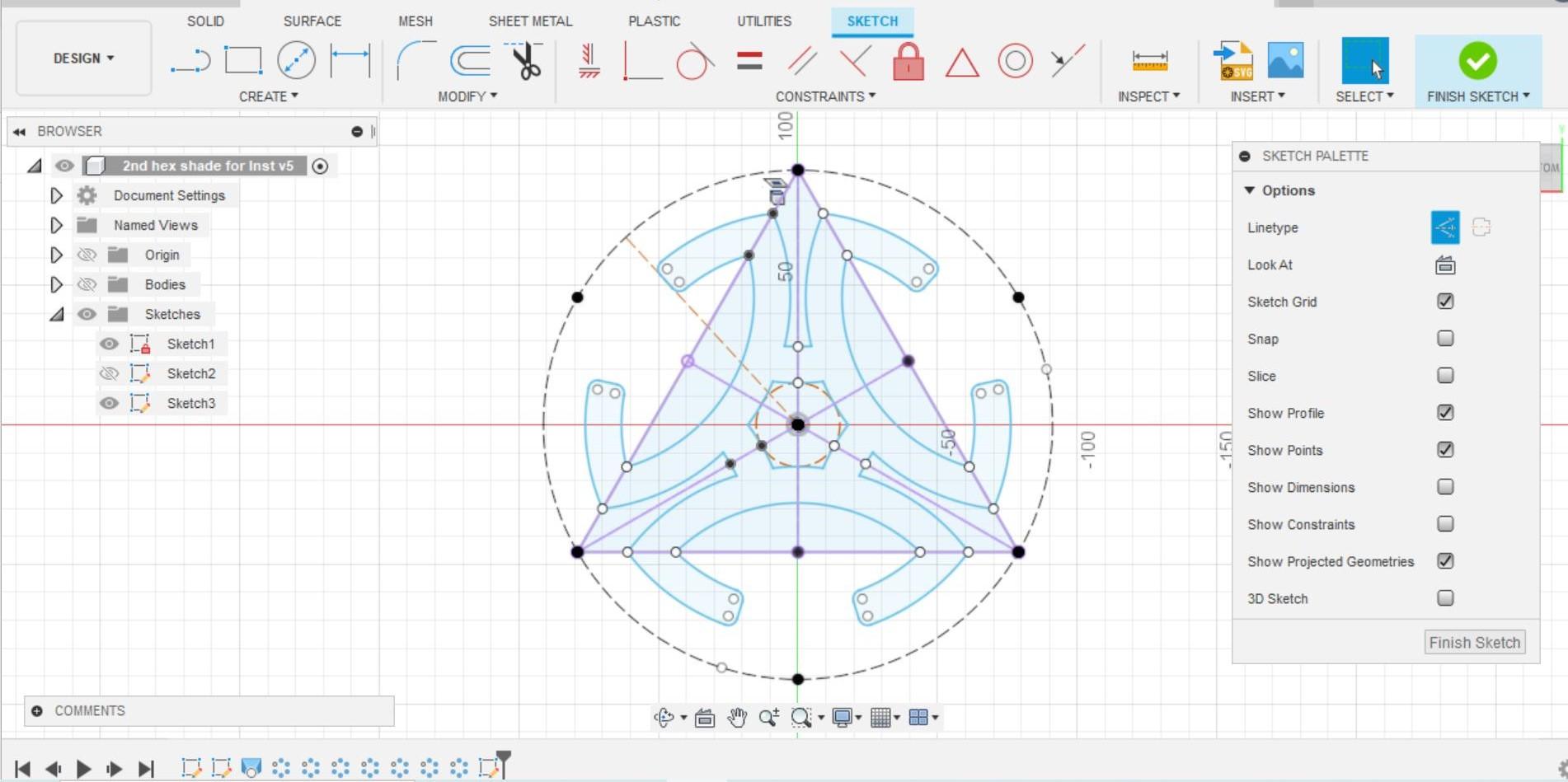Select the Line tool
The image size is (1568, 782).
(190, 59)
